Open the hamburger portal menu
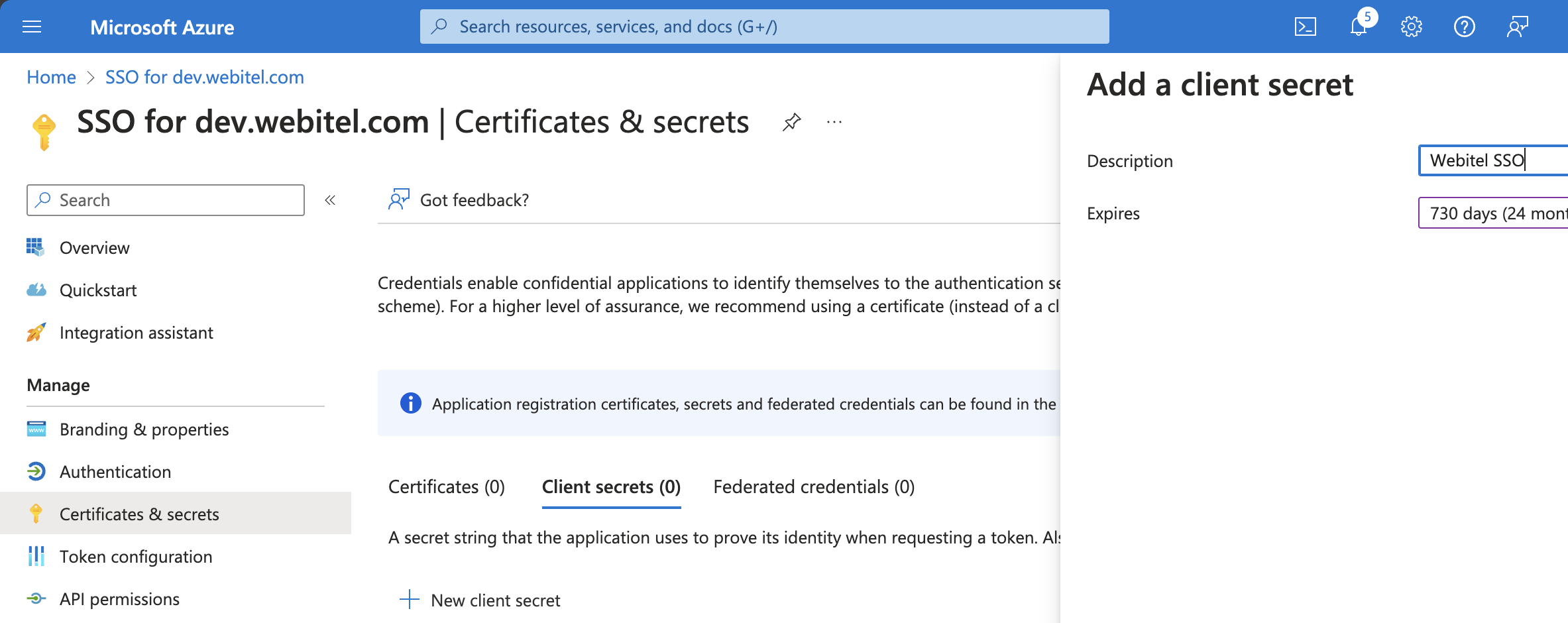 [x=32, y=27]
